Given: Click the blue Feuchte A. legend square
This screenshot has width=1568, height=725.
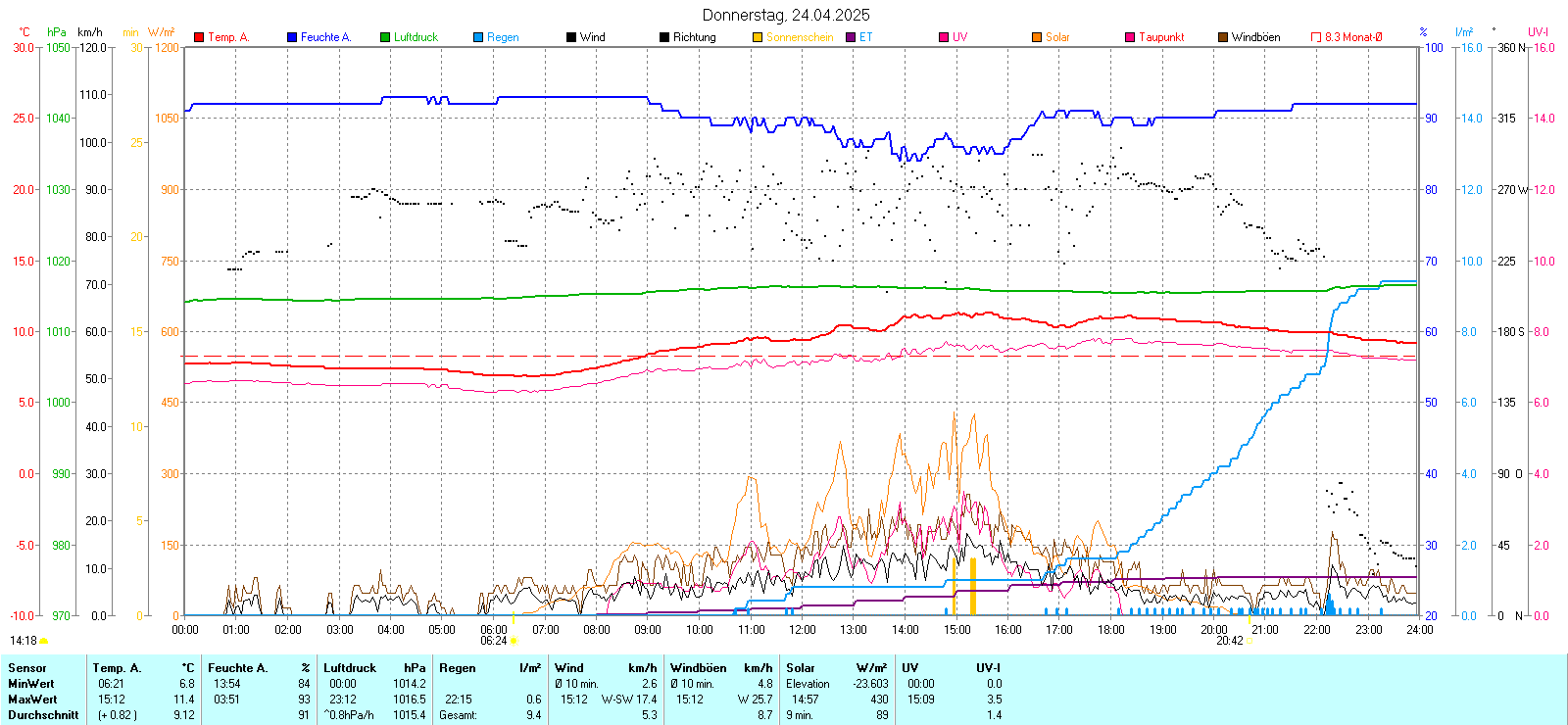Looking at the screenshot, I should pos(292,37).
